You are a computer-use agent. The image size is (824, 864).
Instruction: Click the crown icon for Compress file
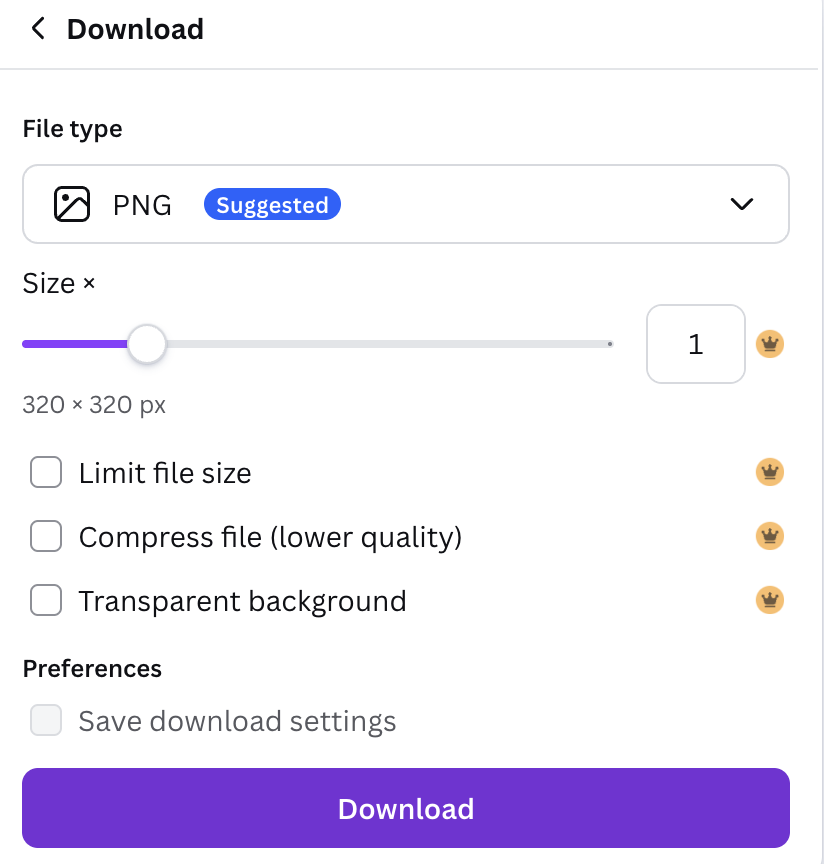point(770,537)
